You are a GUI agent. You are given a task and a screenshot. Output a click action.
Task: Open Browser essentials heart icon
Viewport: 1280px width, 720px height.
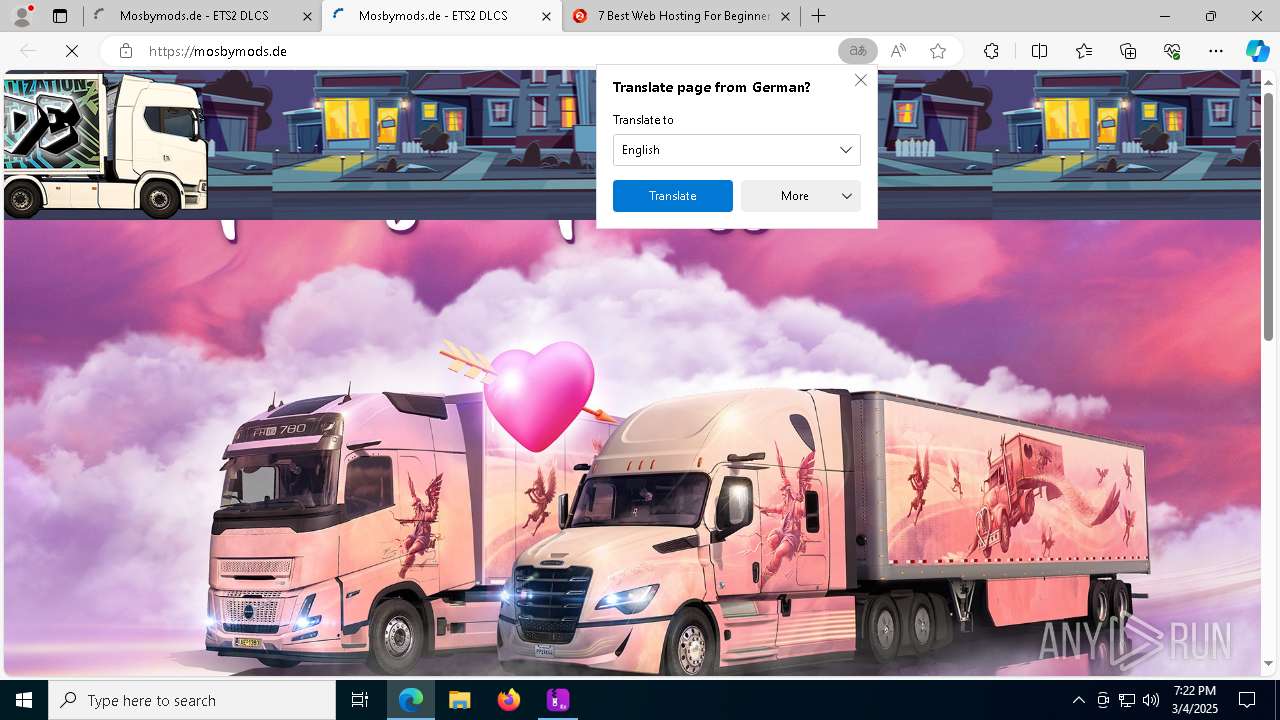pyautogui.click(x=1172, y=51)
